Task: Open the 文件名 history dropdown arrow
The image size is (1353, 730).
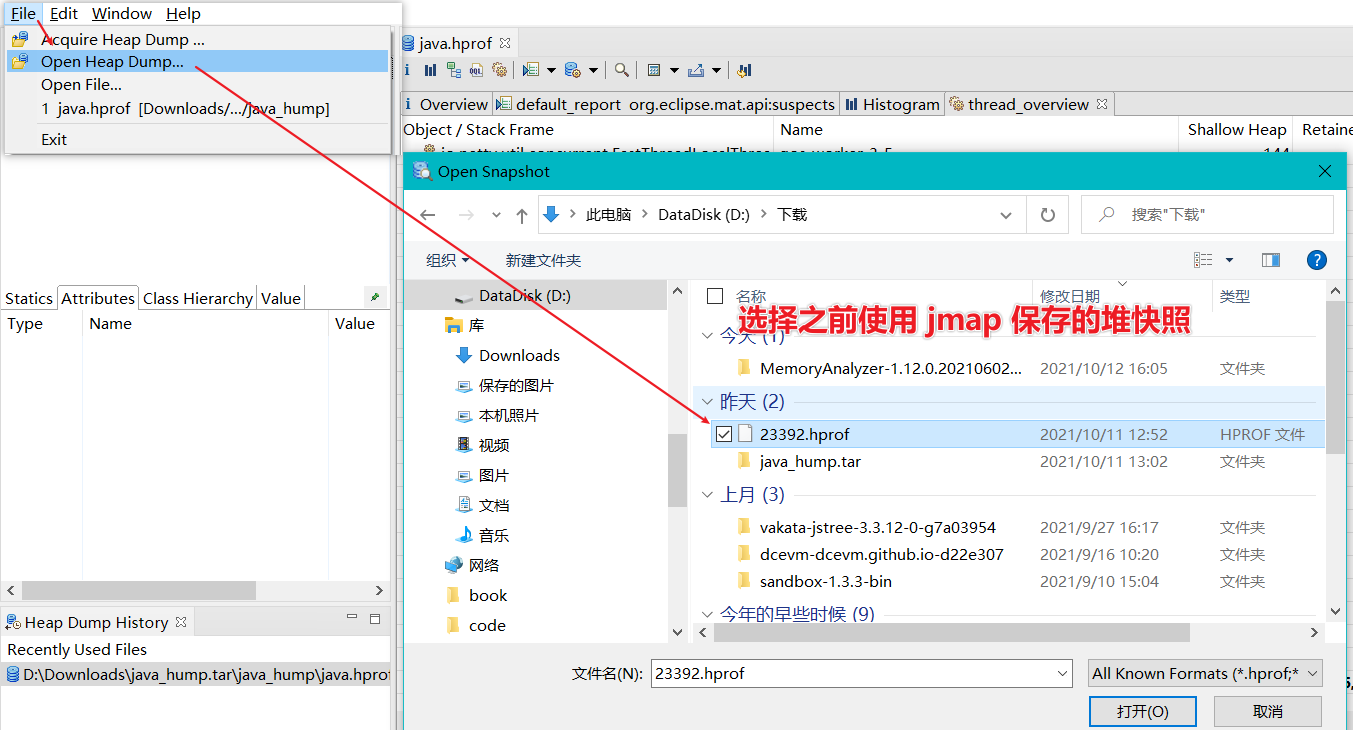Action: click(x=1062, y=674)
